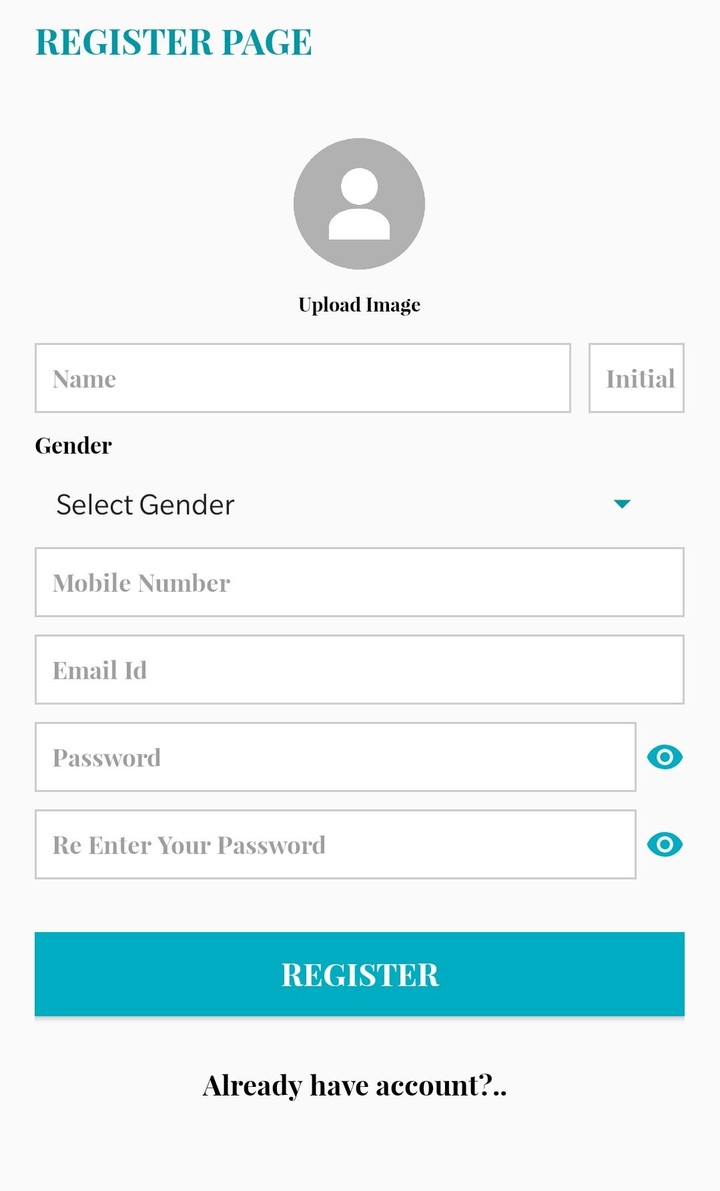720x1191 pixels.
Task: Click the REGISTER PAGE heading
Action: click(174, 42)
